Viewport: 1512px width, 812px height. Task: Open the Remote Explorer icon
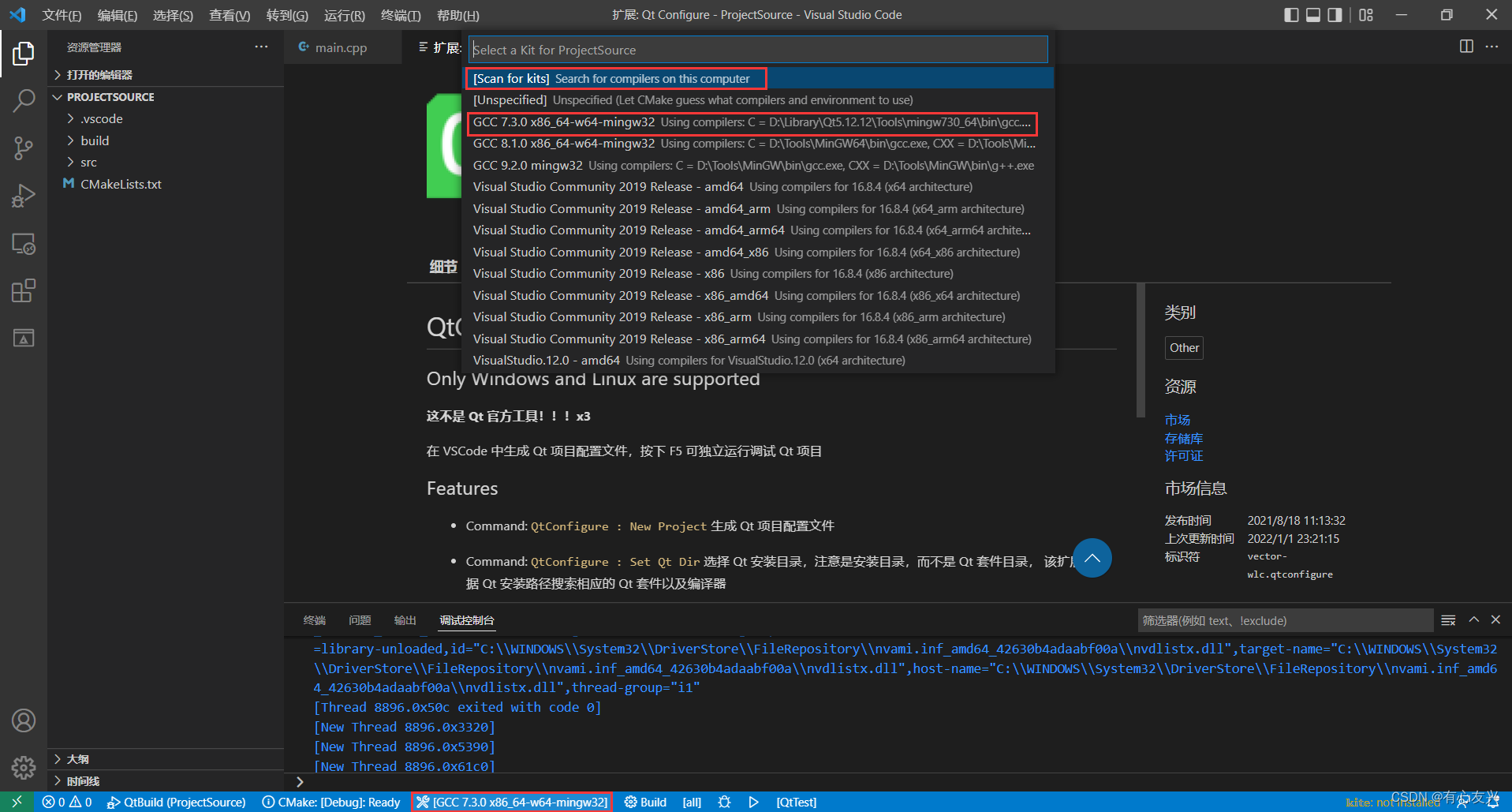pyautogui.click(x=24, y=245)
